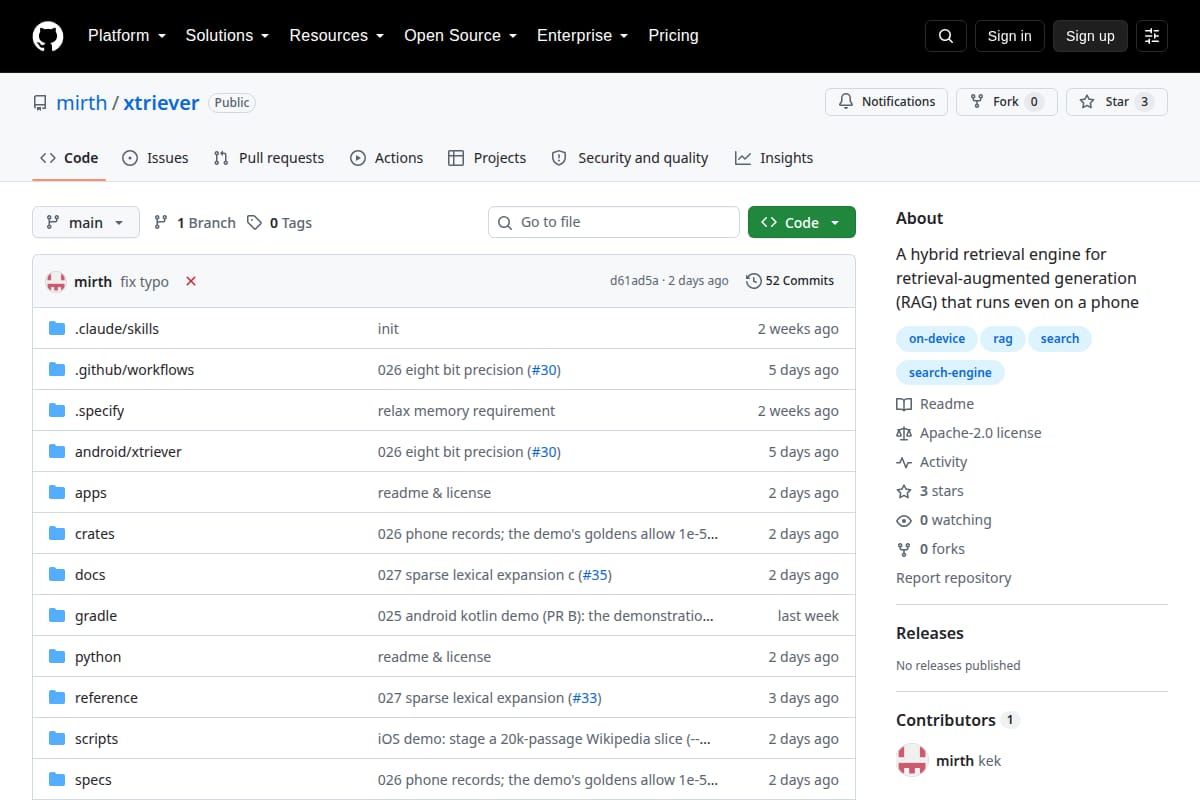Click the Activity pulse icon in About
This screenshot has width=1200, height=800.
point(904,462)
